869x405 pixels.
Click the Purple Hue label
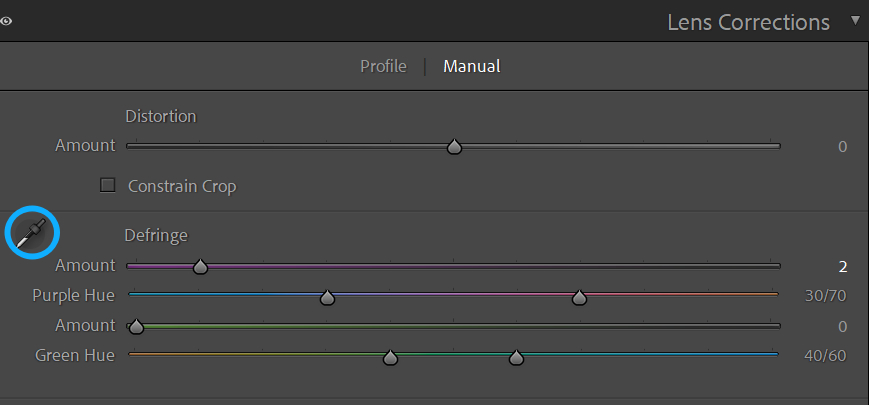pyautogui.click(x=73, y=295)
